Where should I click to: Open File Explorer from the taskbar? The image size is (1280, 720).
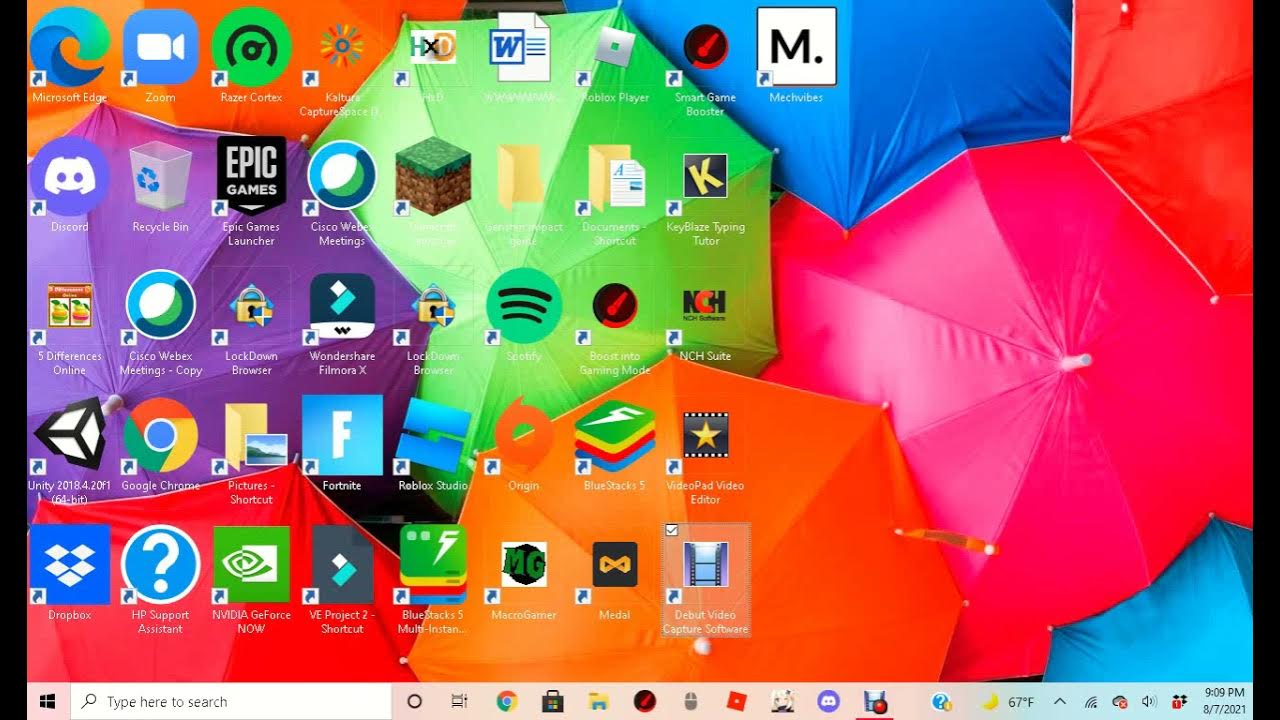(x=598, y=701)
